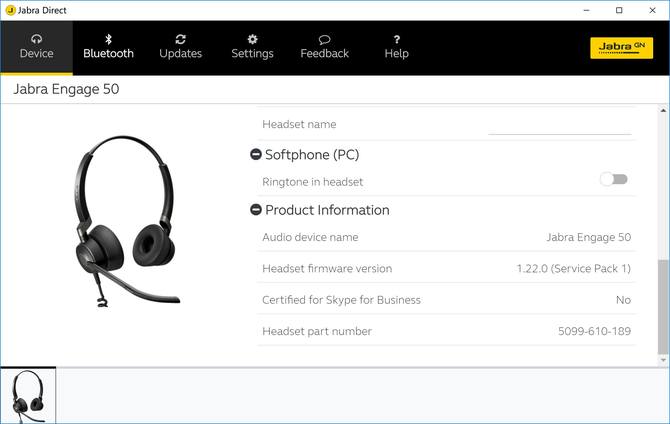Click the 'Ringtone in headset' label
This screenshot has height=424, width=670.
[312, 182]
